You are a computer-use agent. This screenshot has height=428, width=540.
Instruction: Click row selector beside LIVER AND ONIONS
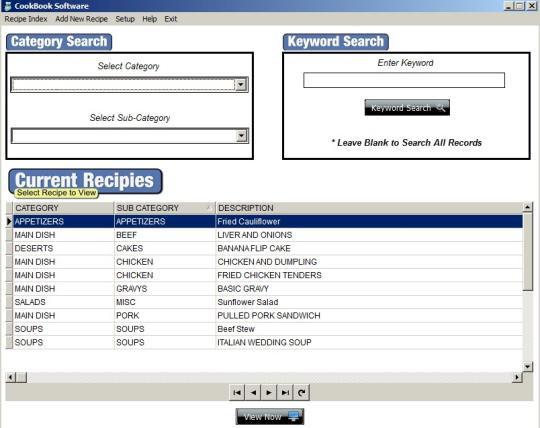click(x=9, y=235)
